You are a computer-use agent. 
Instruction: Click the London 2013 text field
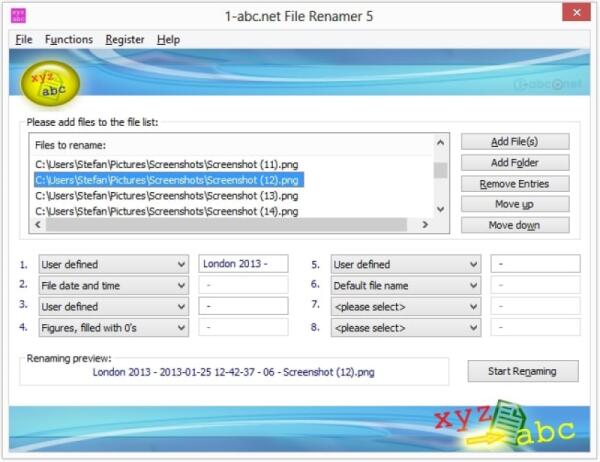pos(244,264)
